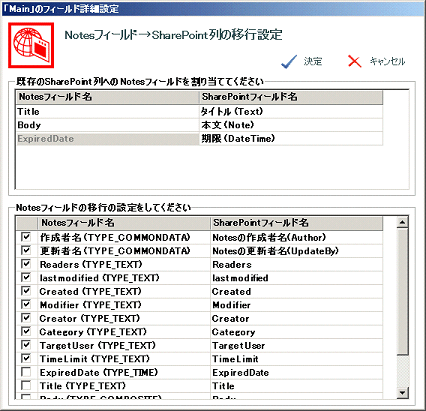The height and width of the screenshot is (411, 426).
Task: Uncheck the 更新者名 (TYPE_COMMONDATA) checkbox
Action: coord(26,250)
